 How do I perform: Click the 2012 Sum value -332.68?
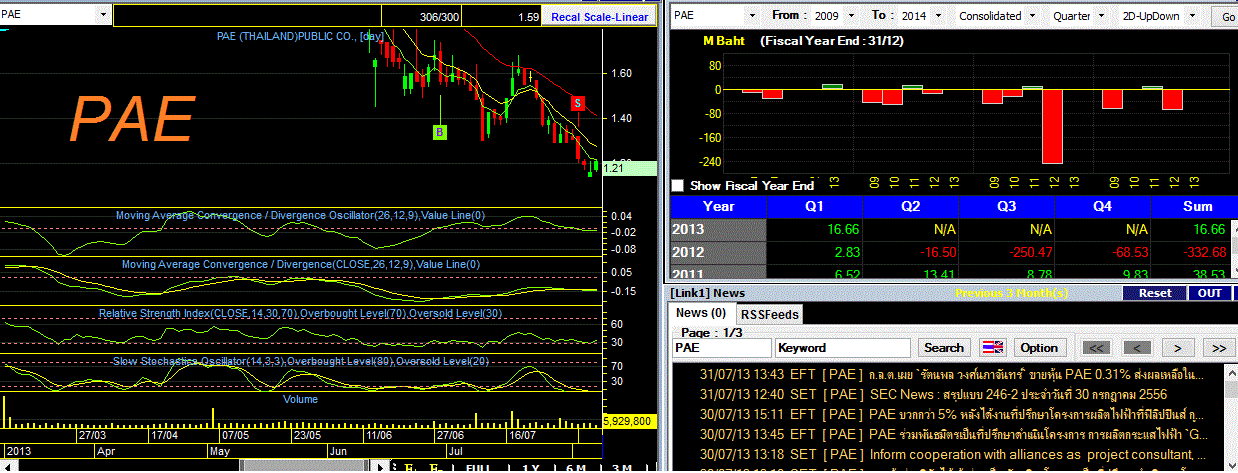click(x=1202, y=250)
